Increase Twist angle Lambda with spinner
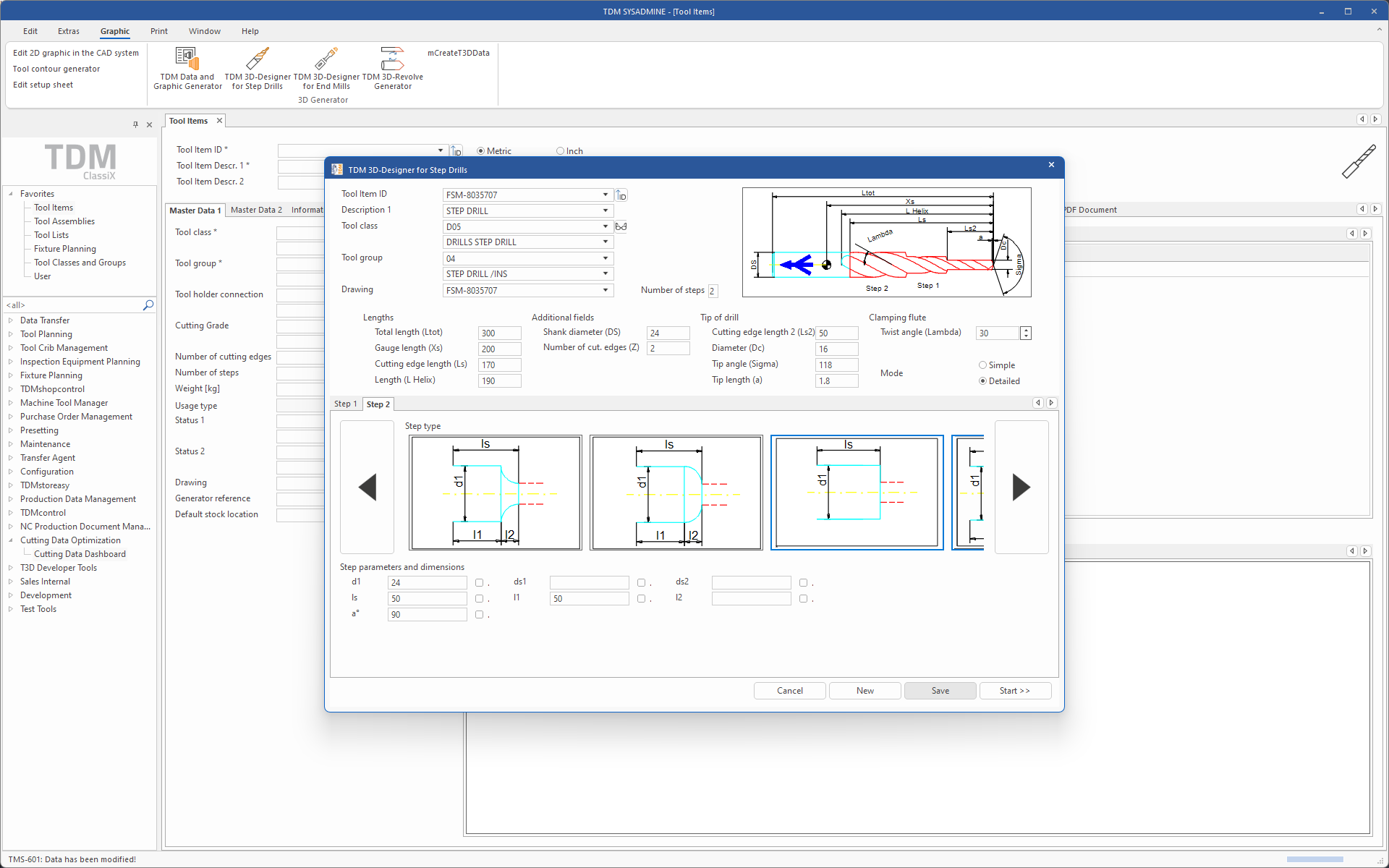Image resolution: width=1389 pixels, height=868 pixels. coord(1026,330)
